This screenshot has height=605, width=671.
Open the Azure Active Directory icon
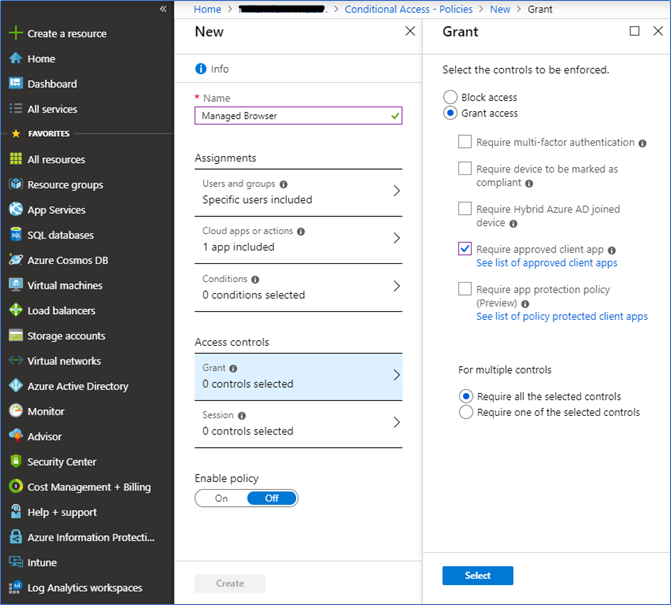click(x=16, y=386)
